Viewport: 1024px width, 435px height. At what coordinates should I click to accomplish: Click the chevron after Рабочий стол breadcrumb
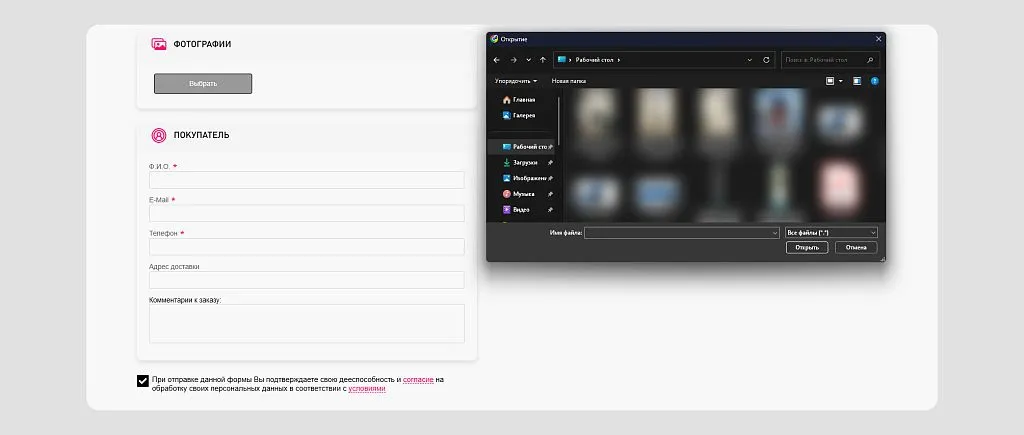tap(618, 60)
